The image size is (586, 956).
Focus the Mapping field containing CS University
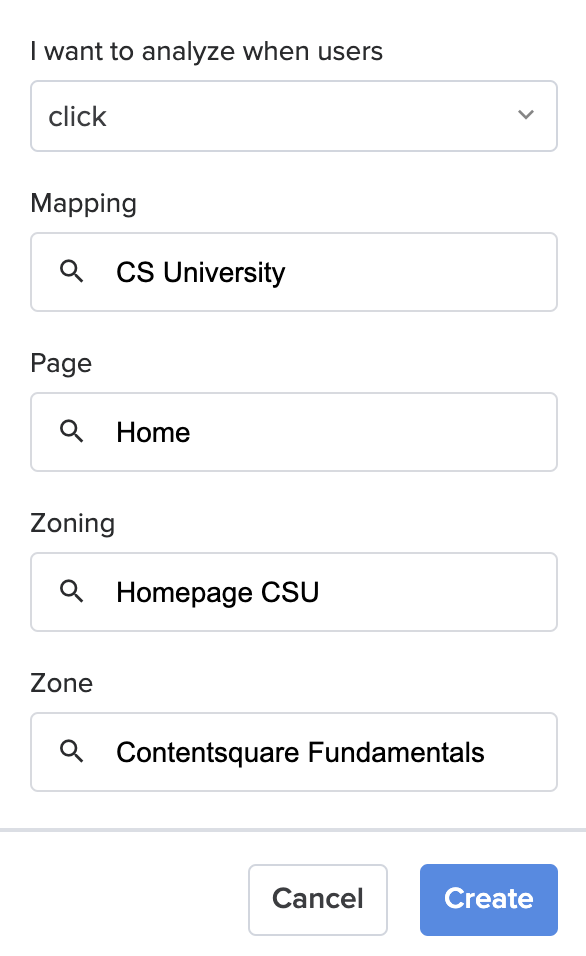(x=294, y=272)
